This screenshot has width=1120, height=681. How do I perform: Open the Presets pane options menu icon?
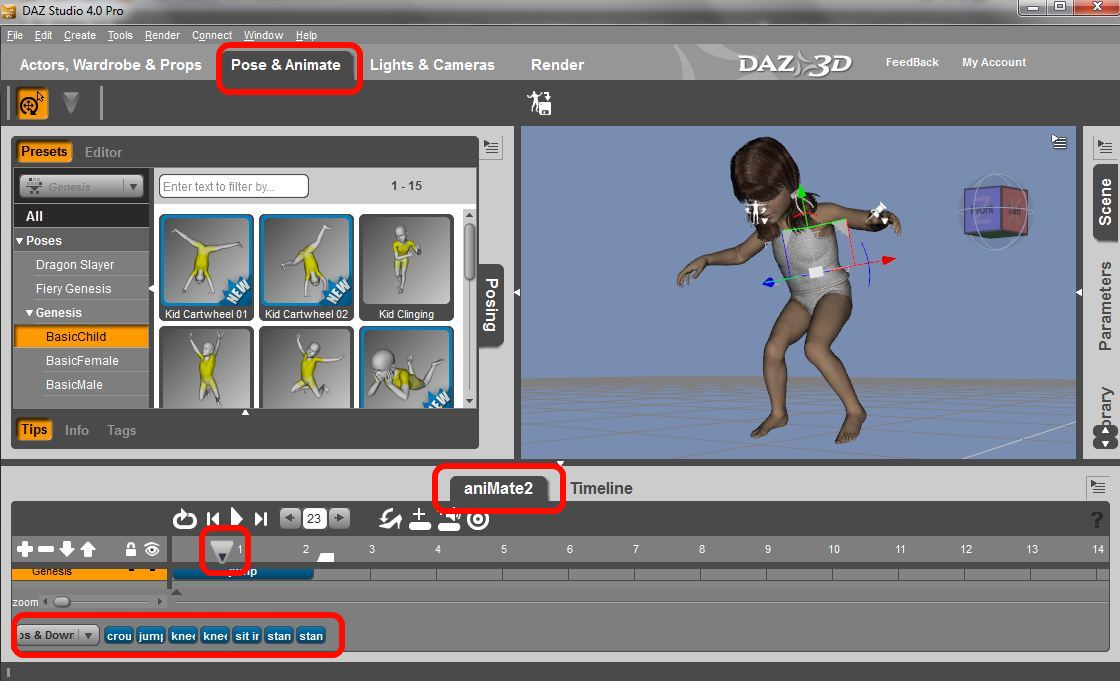pos(491,147)
